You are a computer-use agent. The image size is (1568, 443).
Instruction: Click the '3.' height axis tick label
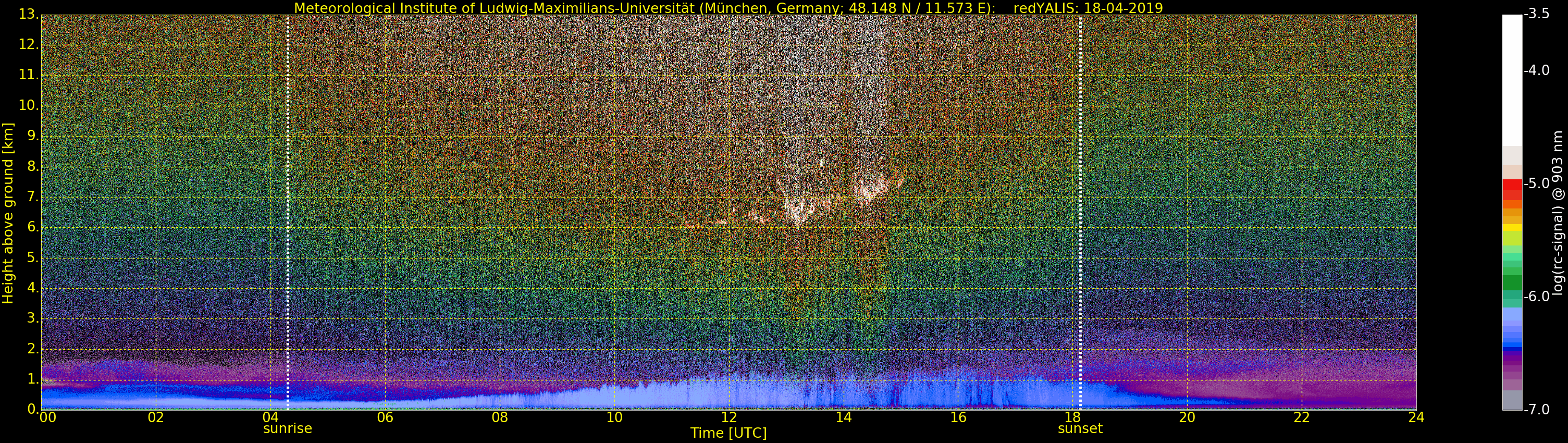pyautogui.click(x=33, y=318)
